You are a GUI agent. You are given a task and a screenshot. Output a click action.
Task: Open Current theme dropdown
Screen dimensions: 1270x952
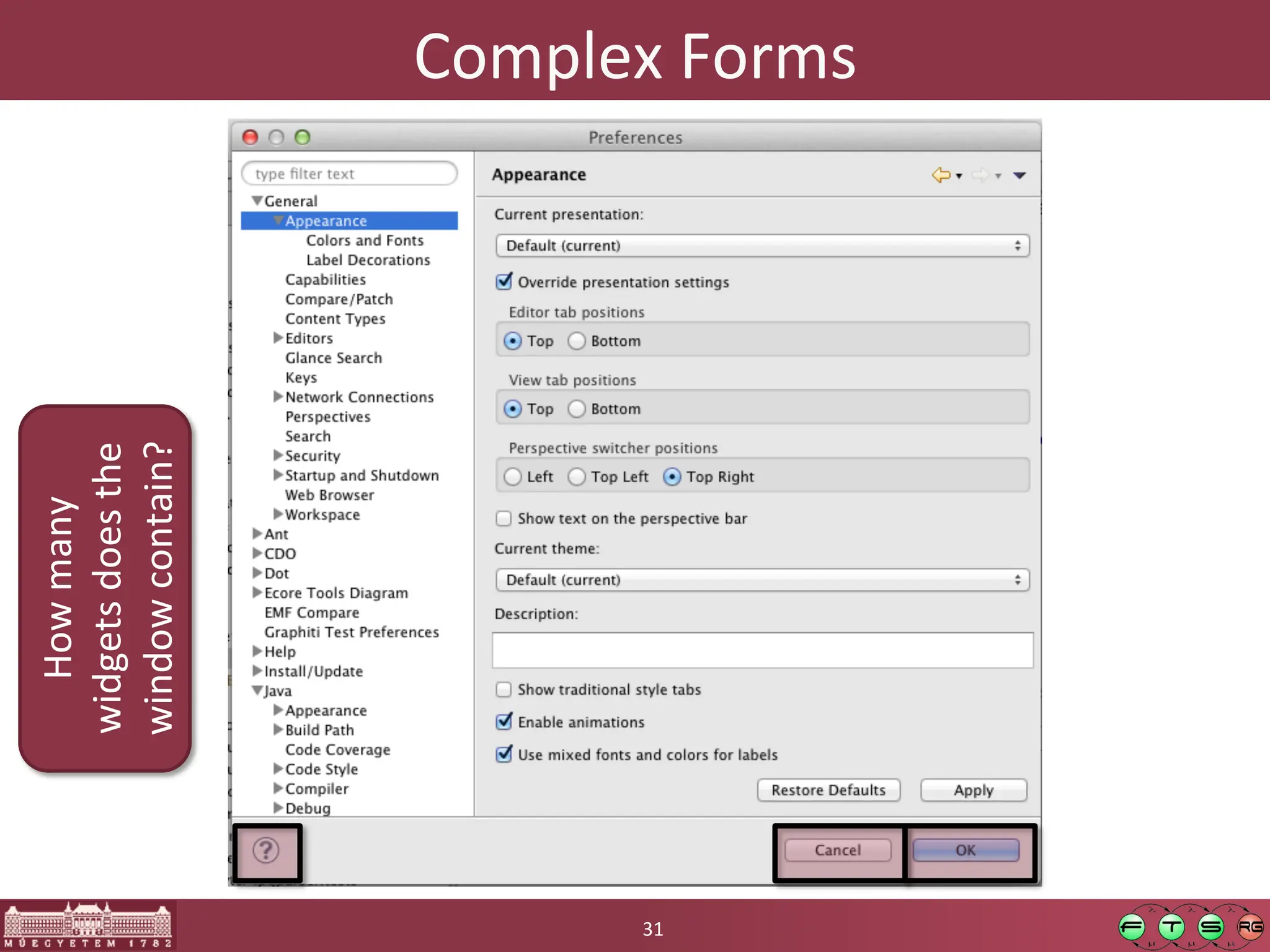tap(762, 580)
